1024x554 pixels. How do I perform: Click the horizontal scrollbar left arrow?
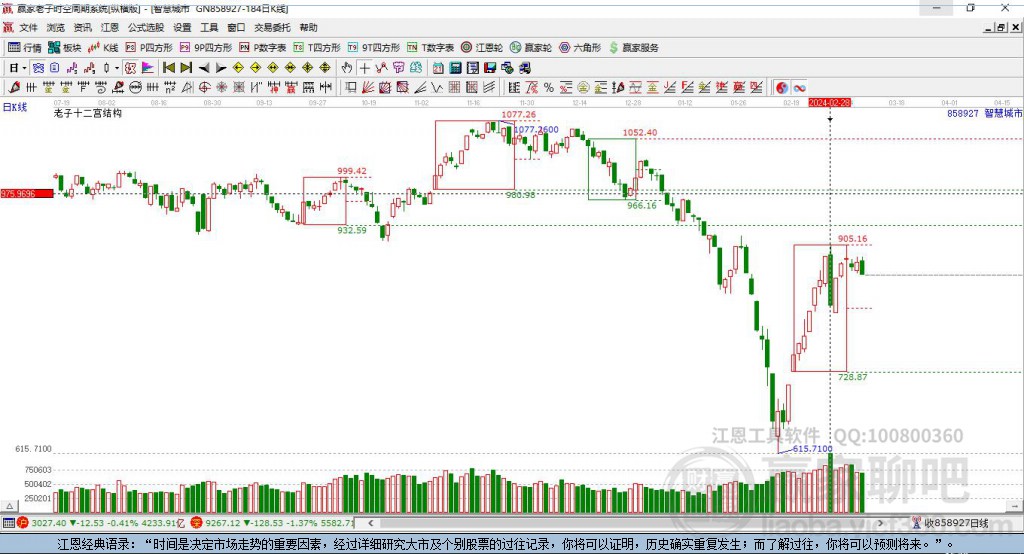370,523
